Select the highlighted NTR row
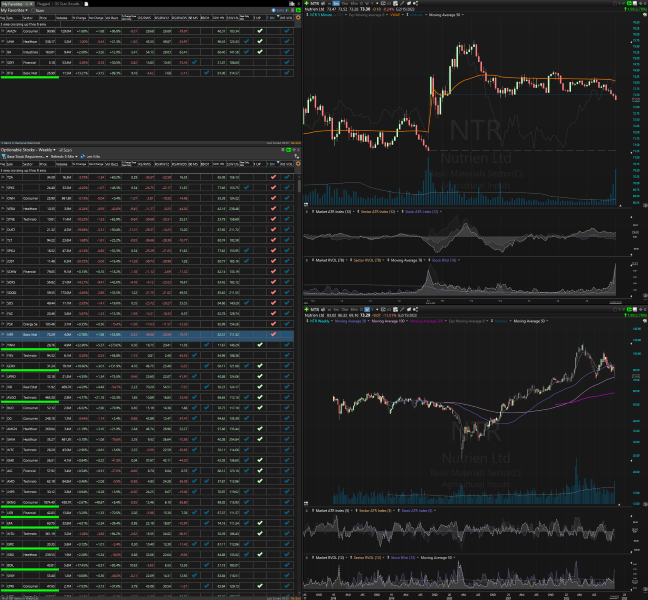 pos(147,334)
